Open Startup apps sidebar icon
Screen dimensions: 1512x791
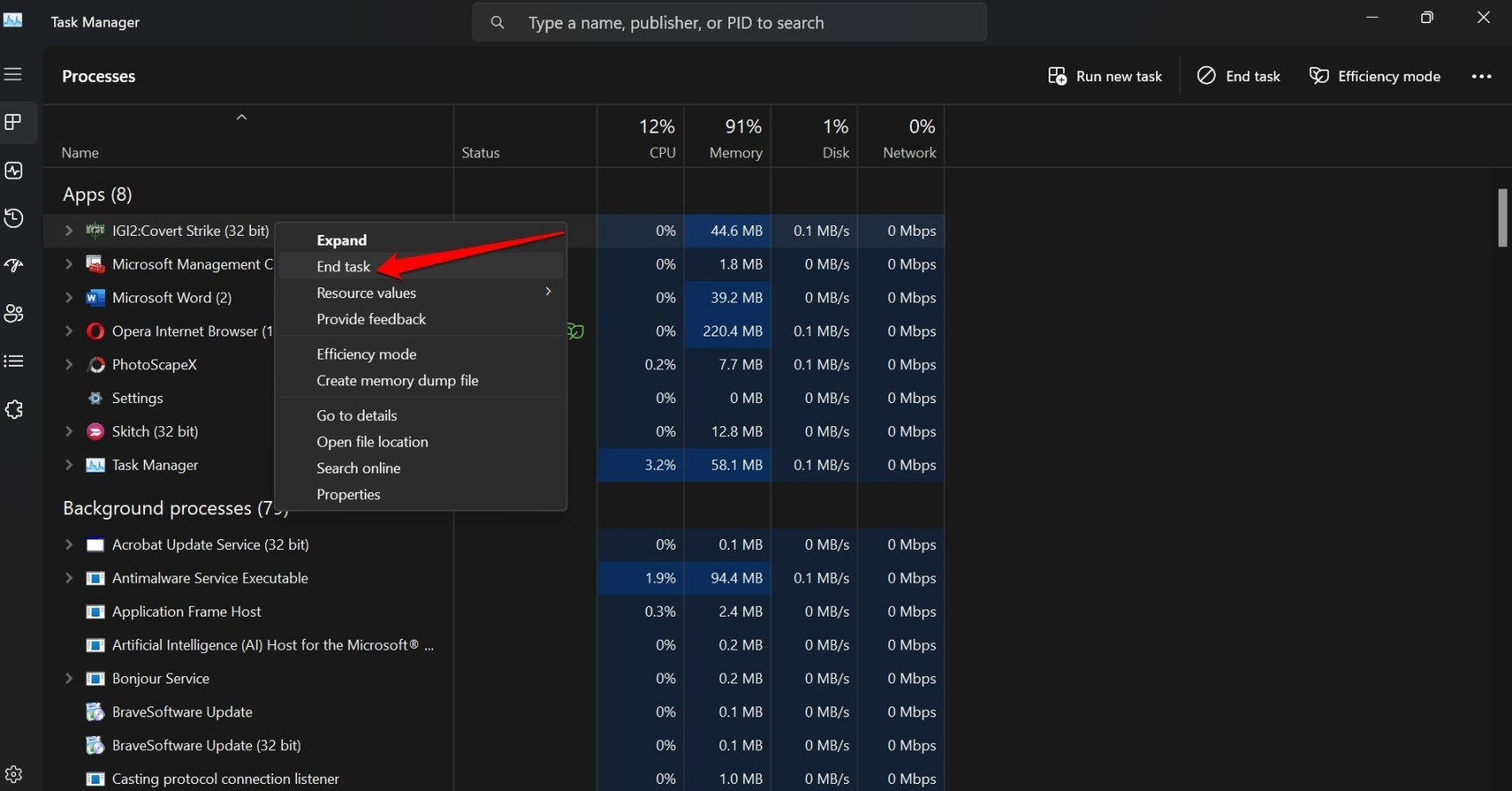click(14, 265)
